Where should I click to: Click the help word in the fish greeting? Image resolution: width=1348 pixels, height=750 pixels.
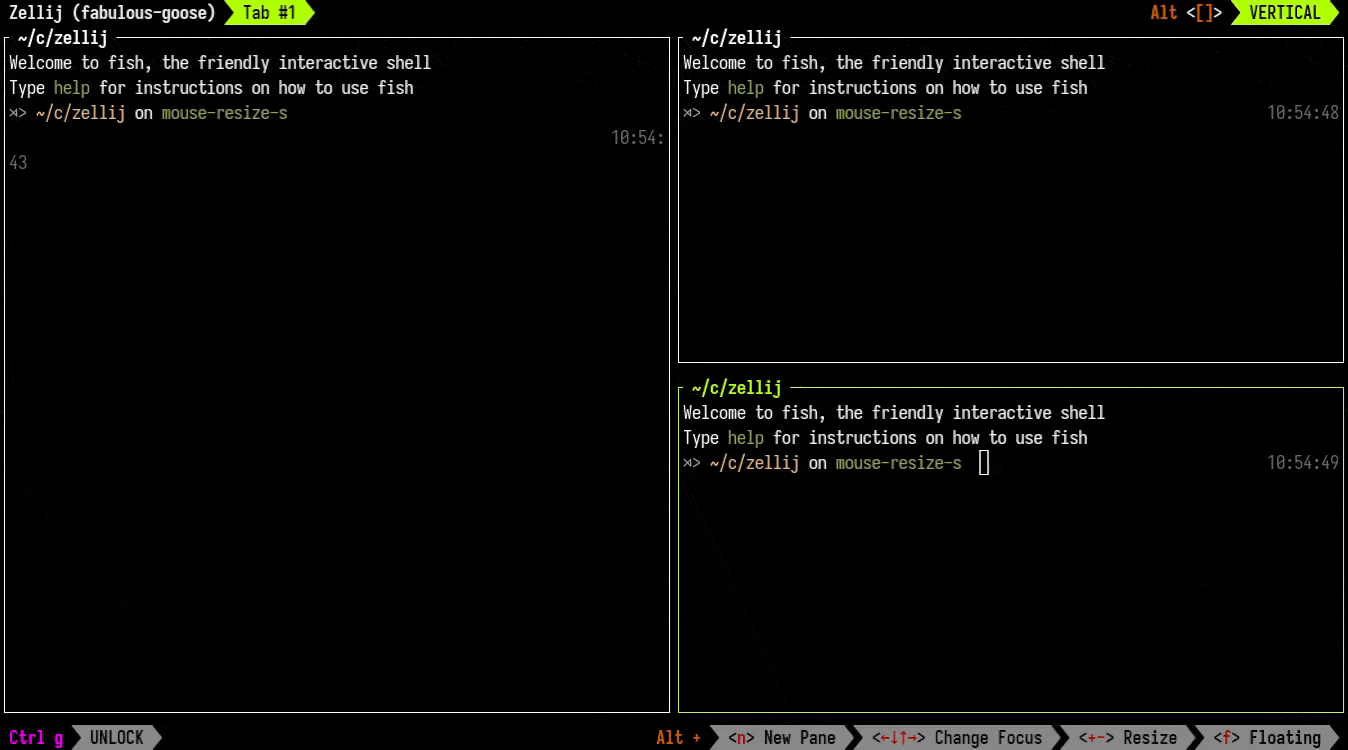[745, 437]
